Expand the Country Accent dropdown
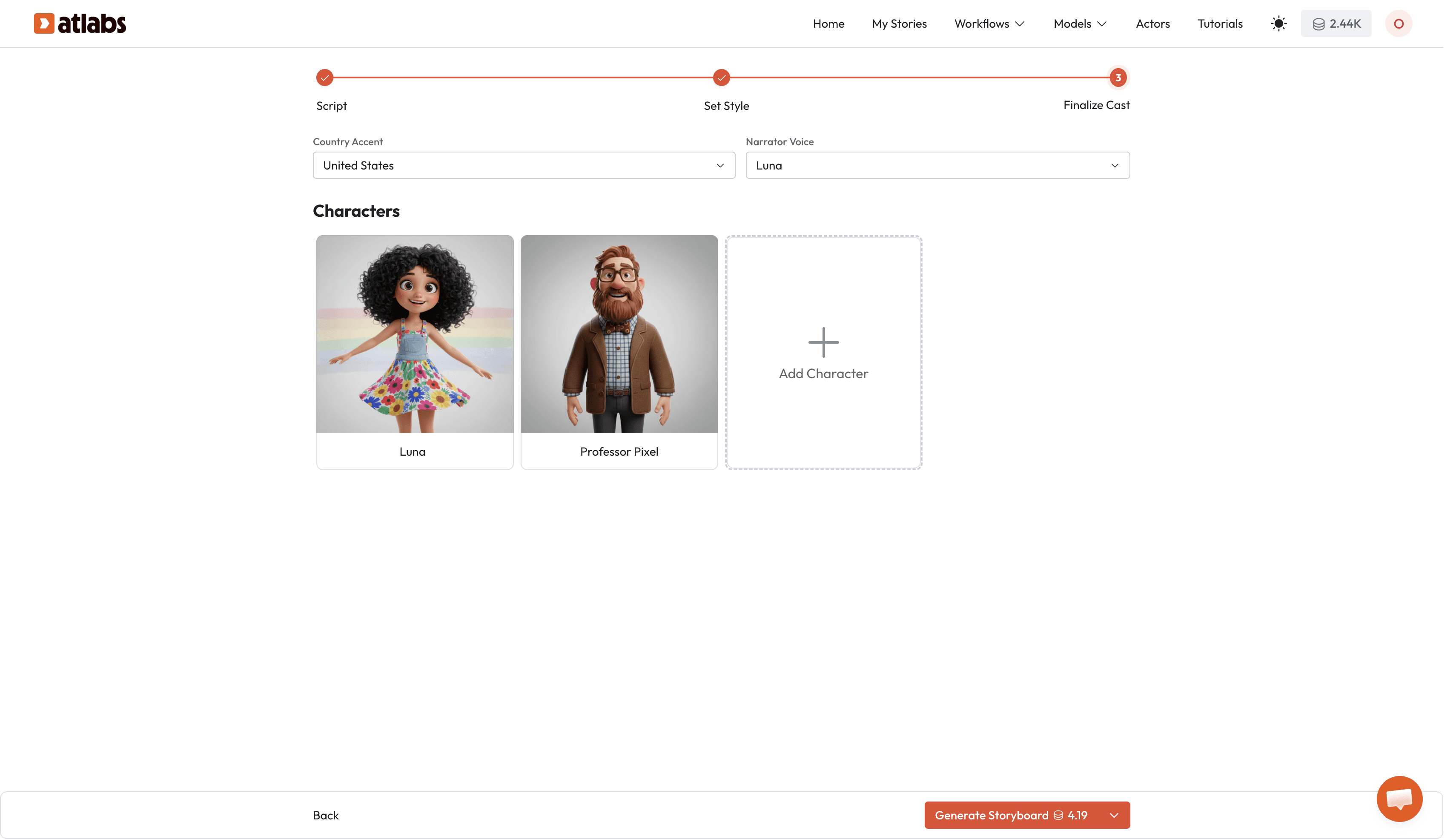Viewport: 1456px width, 839px height. [524, 165]
